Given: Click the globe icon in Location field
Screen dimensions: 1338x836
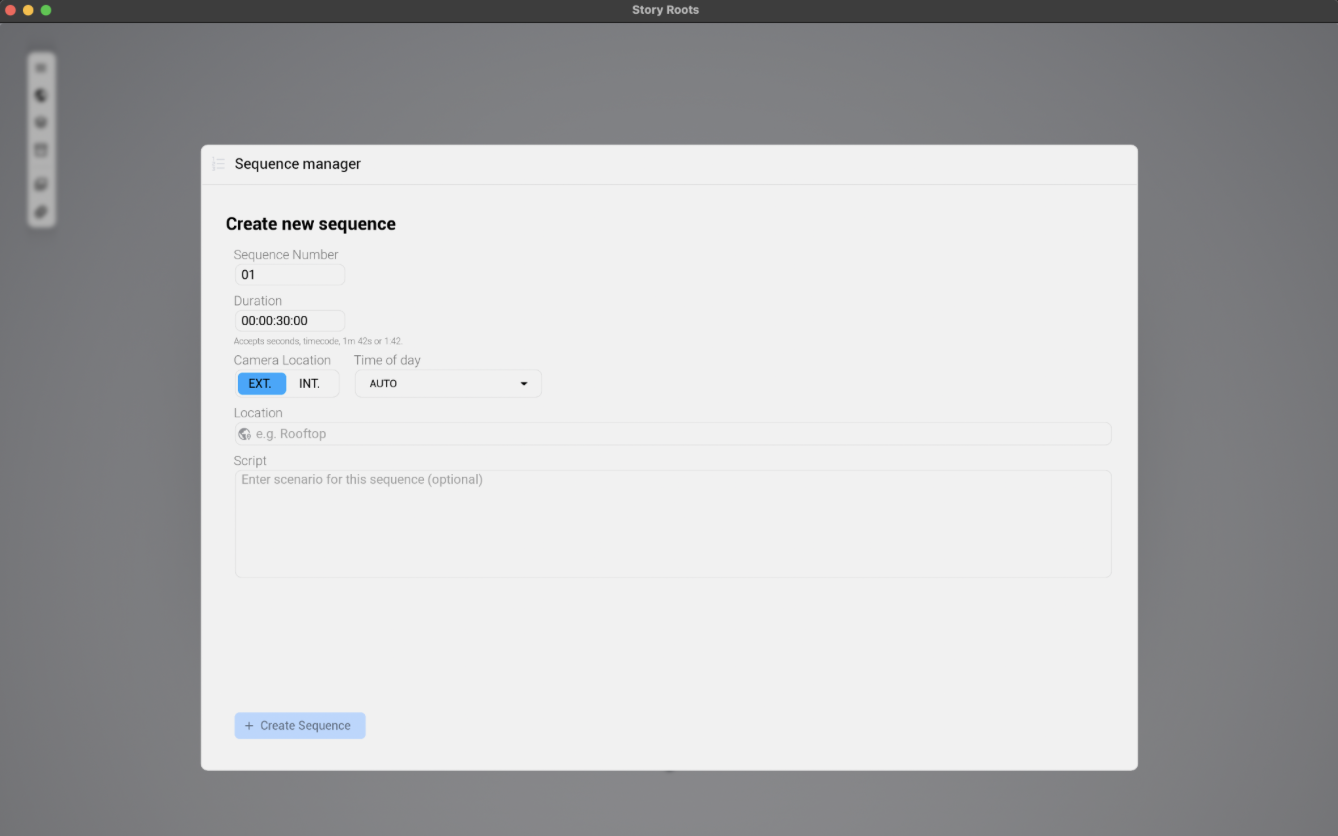Looking at the screenshot, I should click(x=245, y=434).
